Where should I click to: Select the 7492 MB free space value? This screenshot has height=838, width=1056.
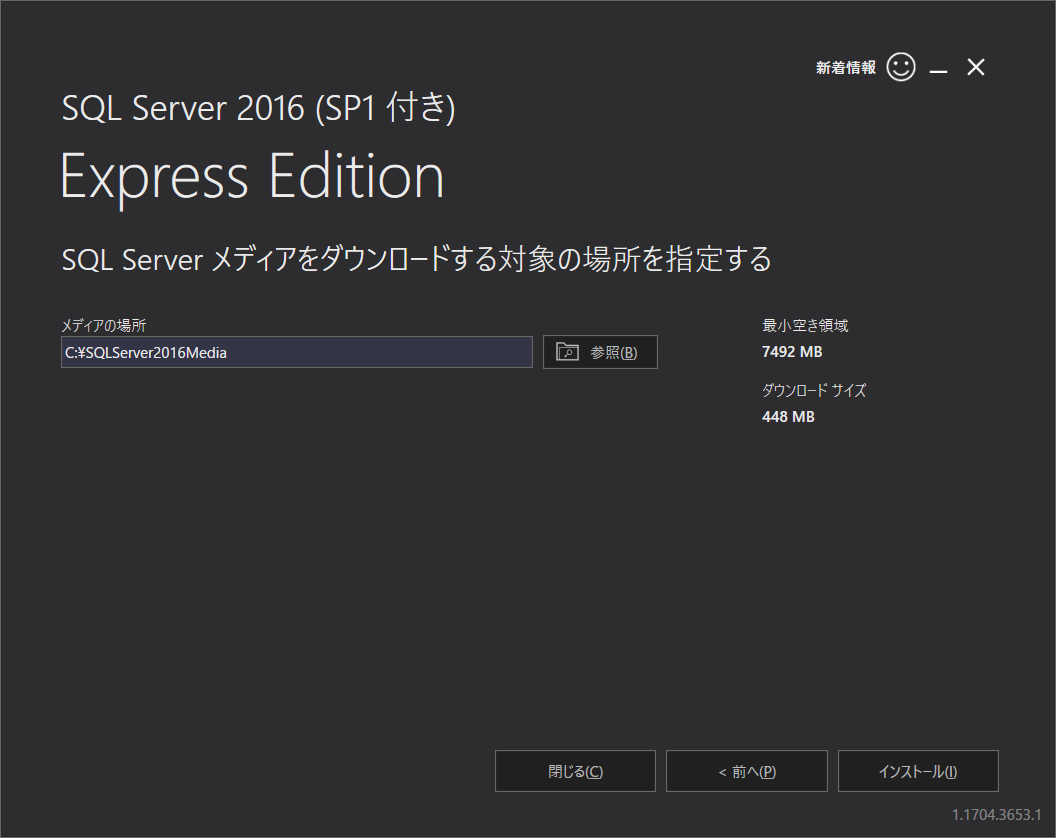[x=792, y=352]
